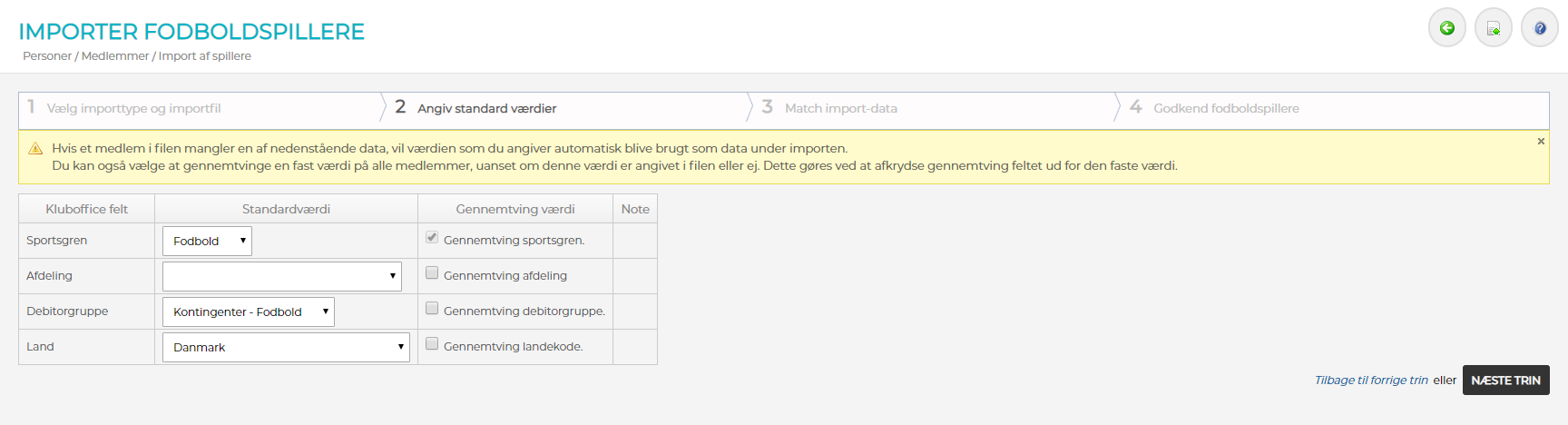Toggle the Gennemtving sportsgren checkbox
Screen dimensions: 1568x425
coord(432,238)
